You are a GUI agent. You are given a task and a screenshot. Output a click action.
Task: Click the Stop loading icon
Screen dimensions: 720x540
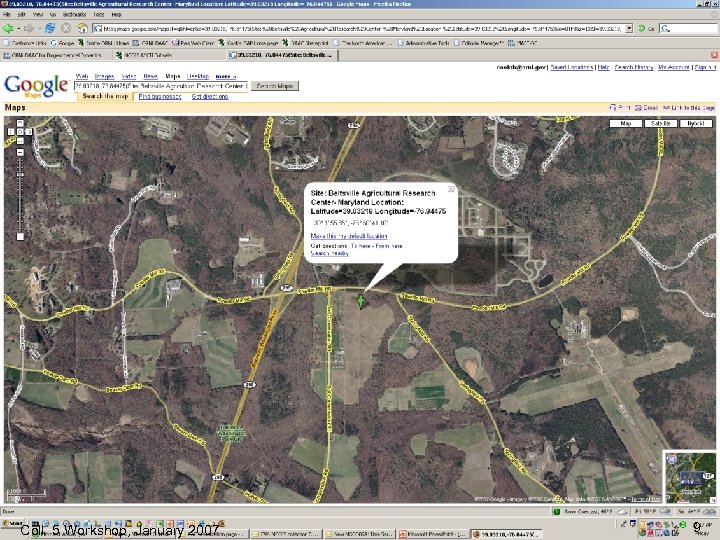tap(66, 28)
